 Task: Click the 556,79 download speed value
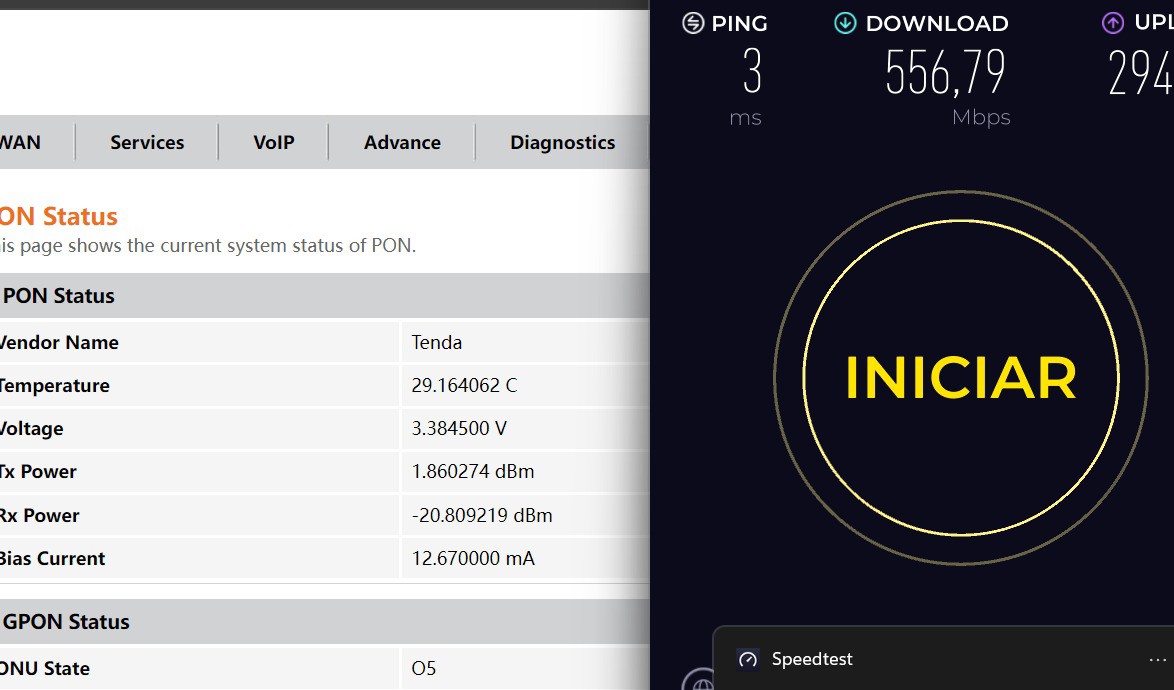tap(945, 73)
